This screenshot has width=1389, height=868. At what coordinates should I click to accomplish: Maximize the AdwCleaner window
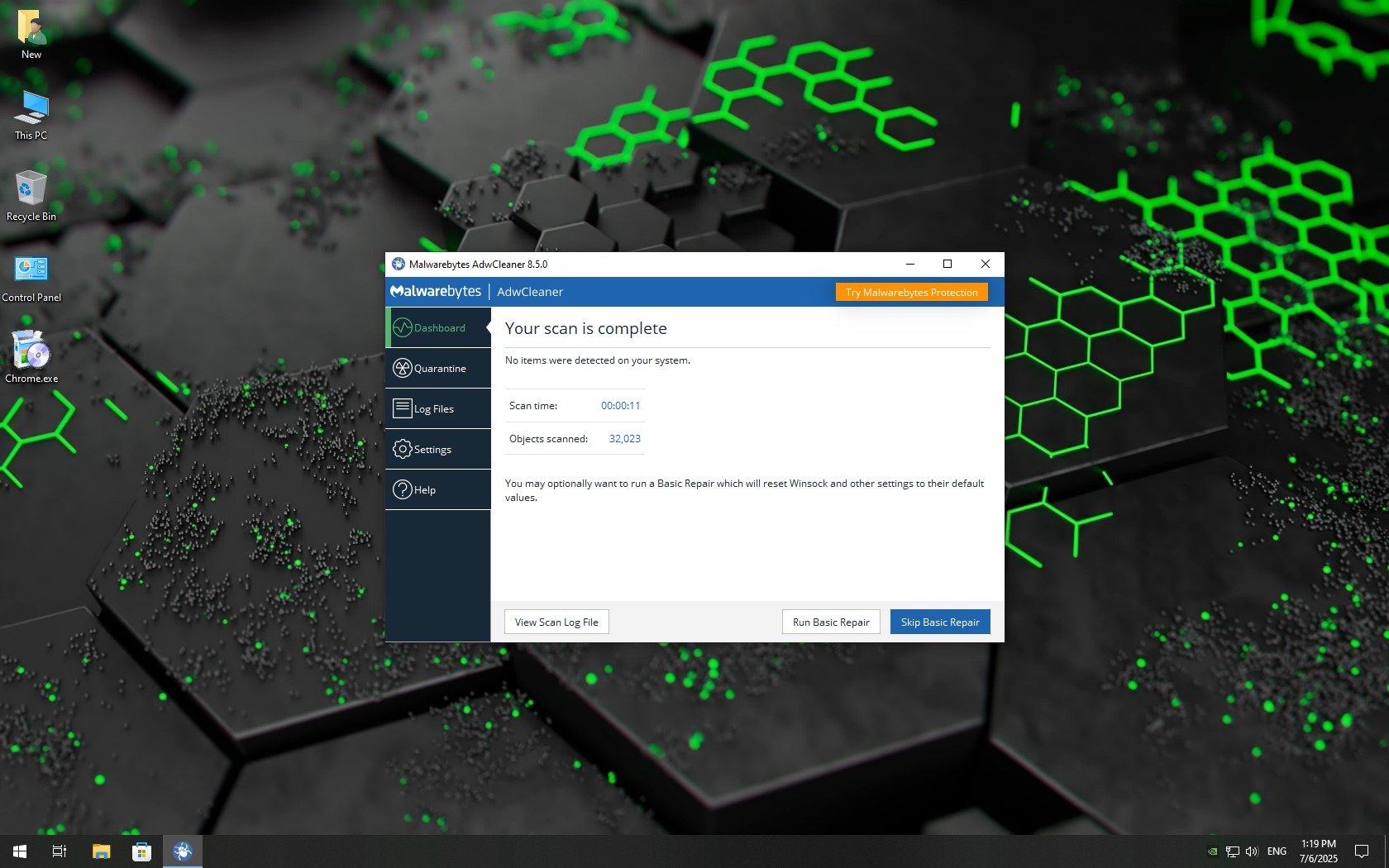pyautogui.click(x=947, y=265)
